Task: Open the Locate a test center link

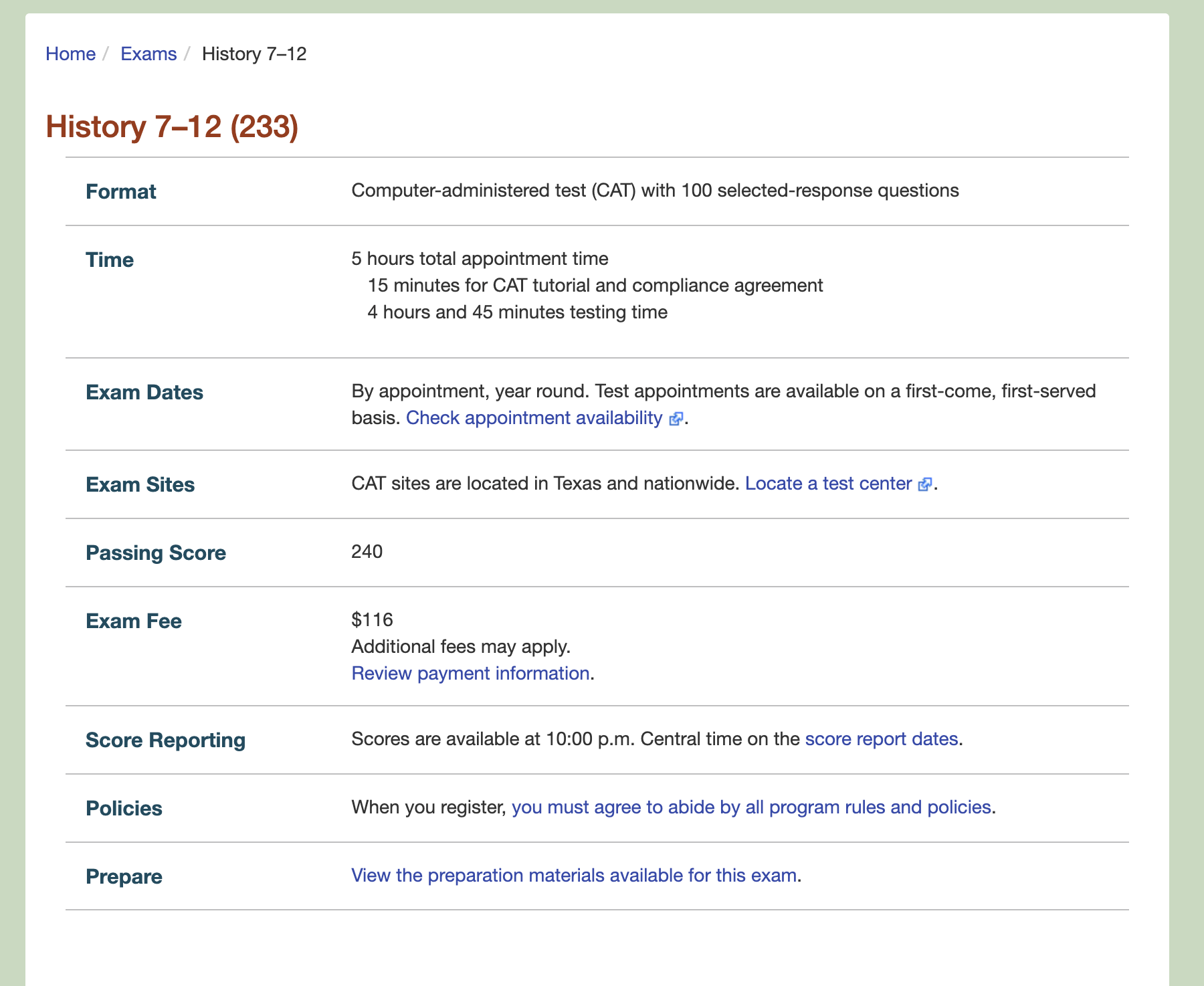Action: point(828,483)
